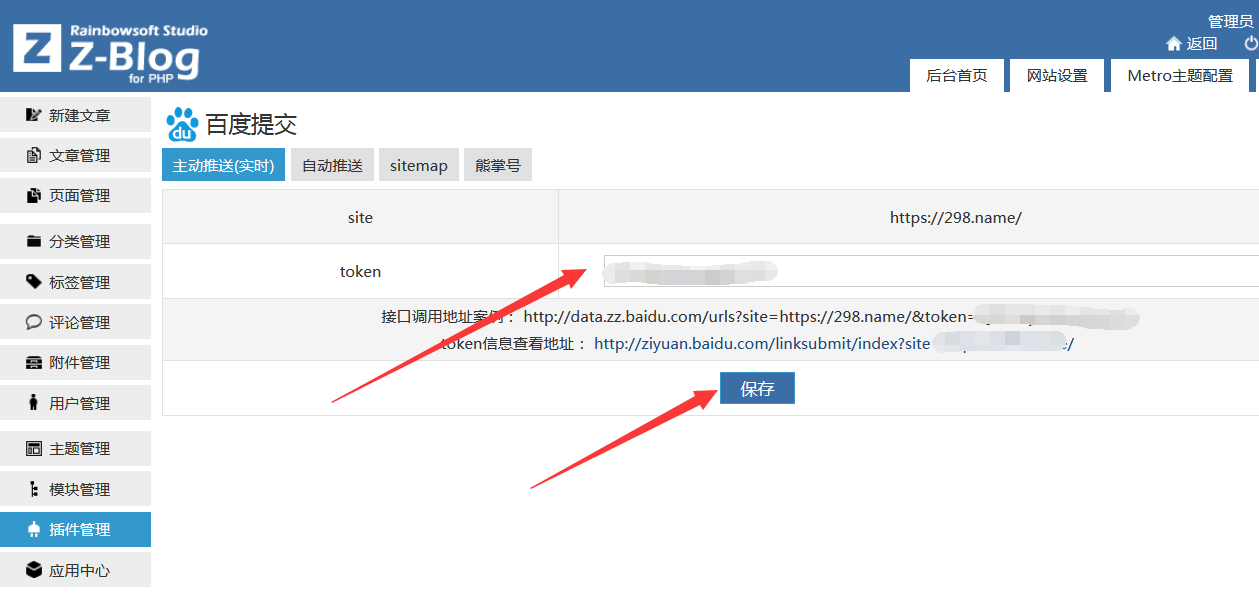Screen dimensions: 1259x599
Task: Click the tag management tag icon
Action: point(34,282)
